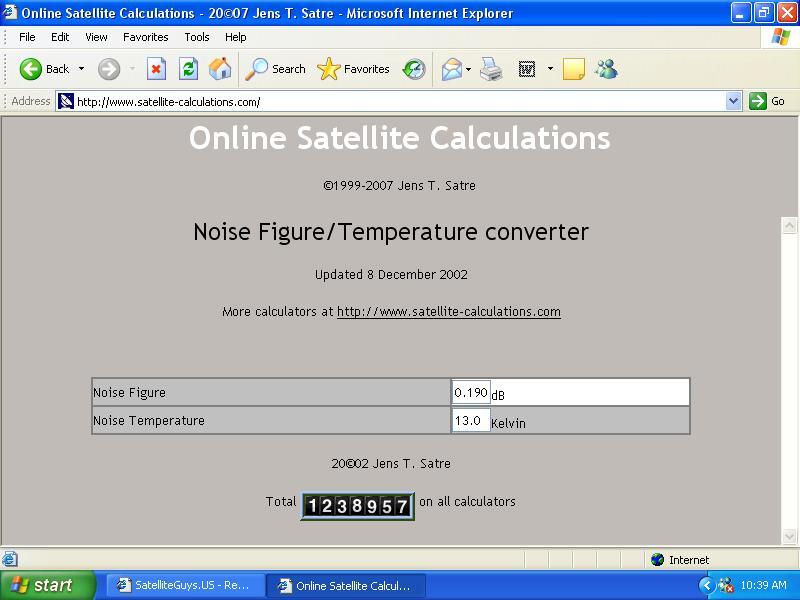Open Favorites star button
The width and height of the screenshot is (800, 600).
point(353,69)
